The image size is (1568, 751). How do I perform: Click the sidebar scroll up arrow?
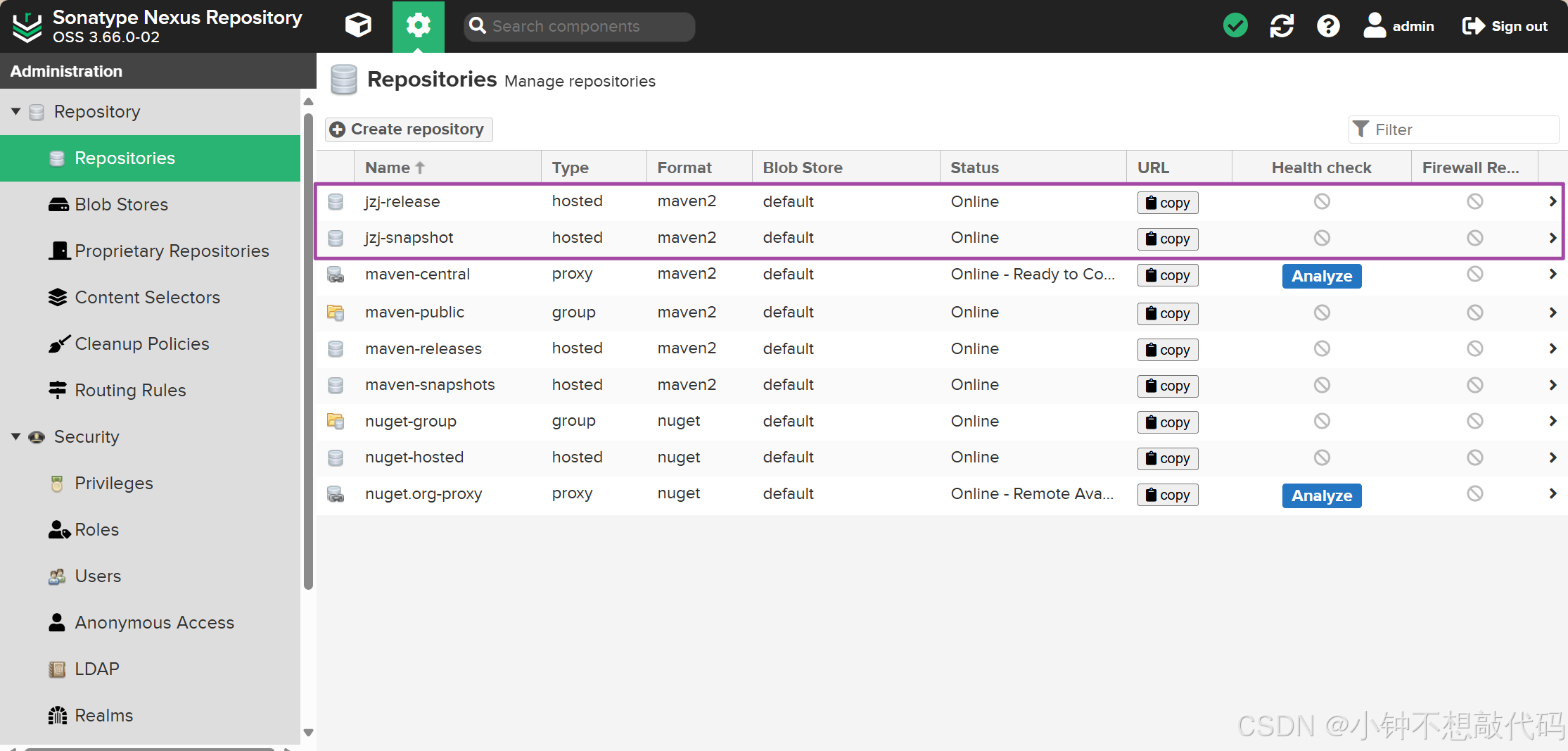(x=308, y=101)
